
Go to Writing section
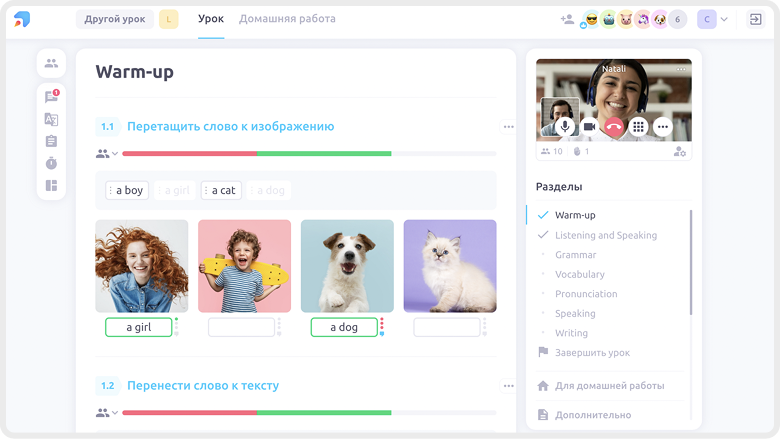coord(571,333)
